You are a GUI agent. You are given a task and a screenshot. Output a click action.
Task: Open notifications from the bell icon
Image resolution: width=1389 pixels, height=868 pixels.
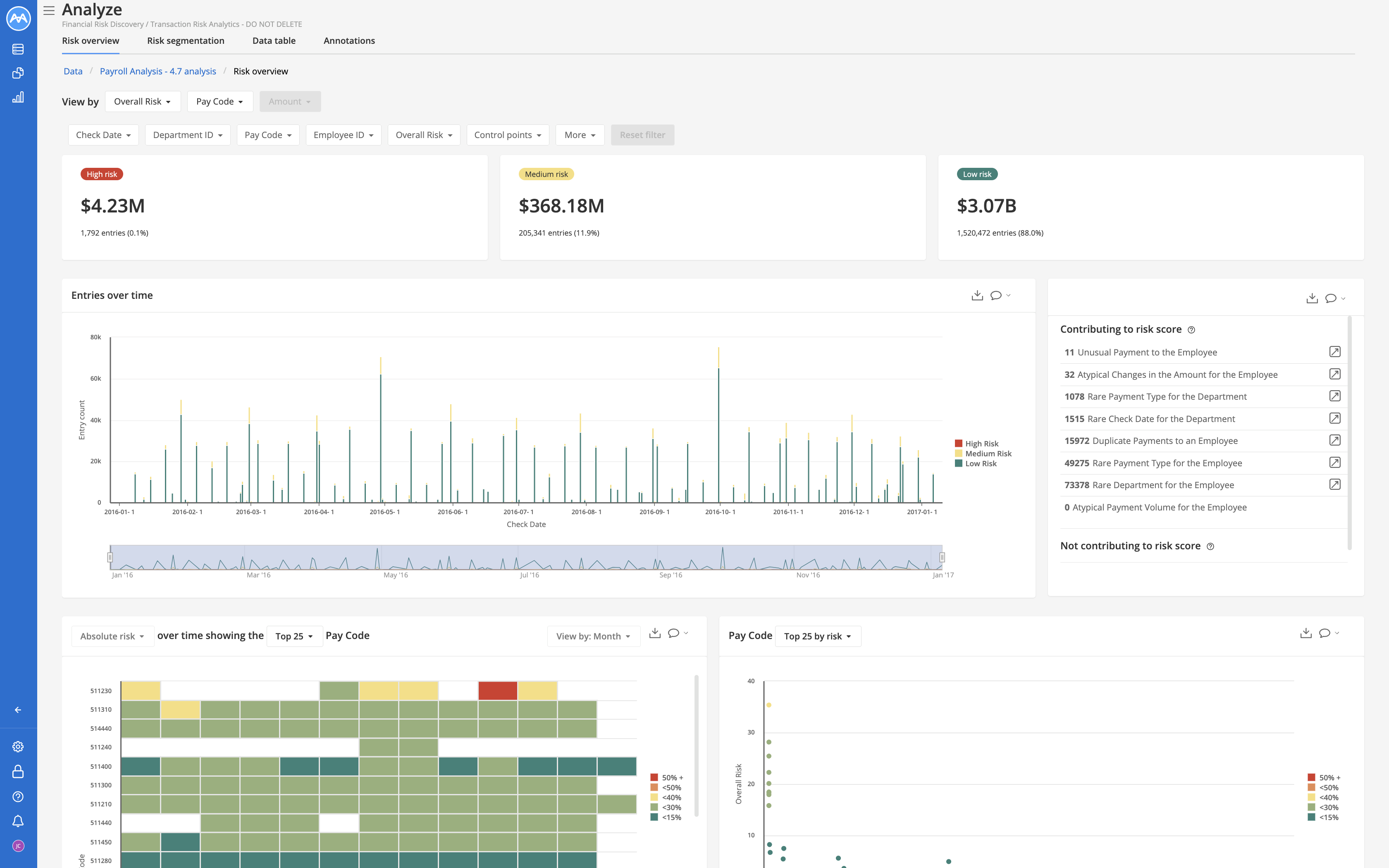point(18,820)
